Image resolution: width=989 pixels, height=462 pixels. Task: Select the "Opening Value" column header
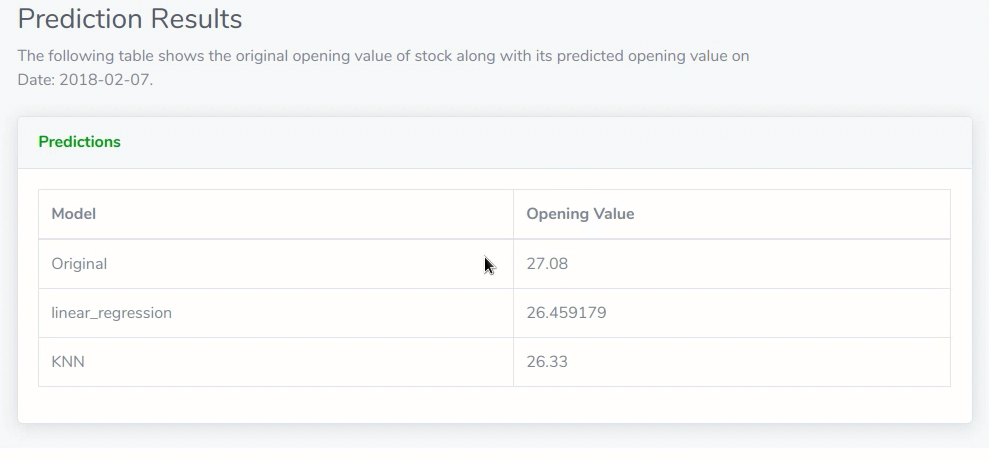click(580, 214)
